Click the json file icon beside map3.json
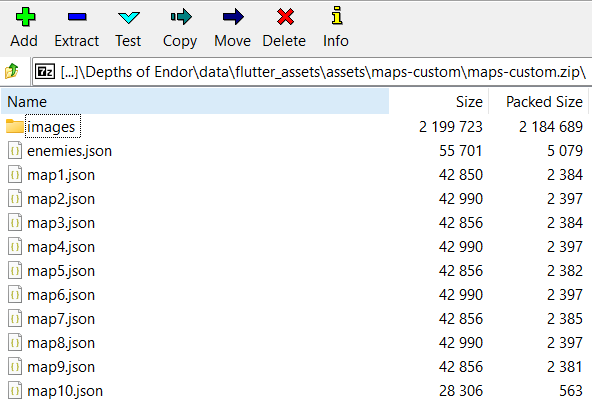The height and width of the screenshot is (408, 592). point(15,223)
